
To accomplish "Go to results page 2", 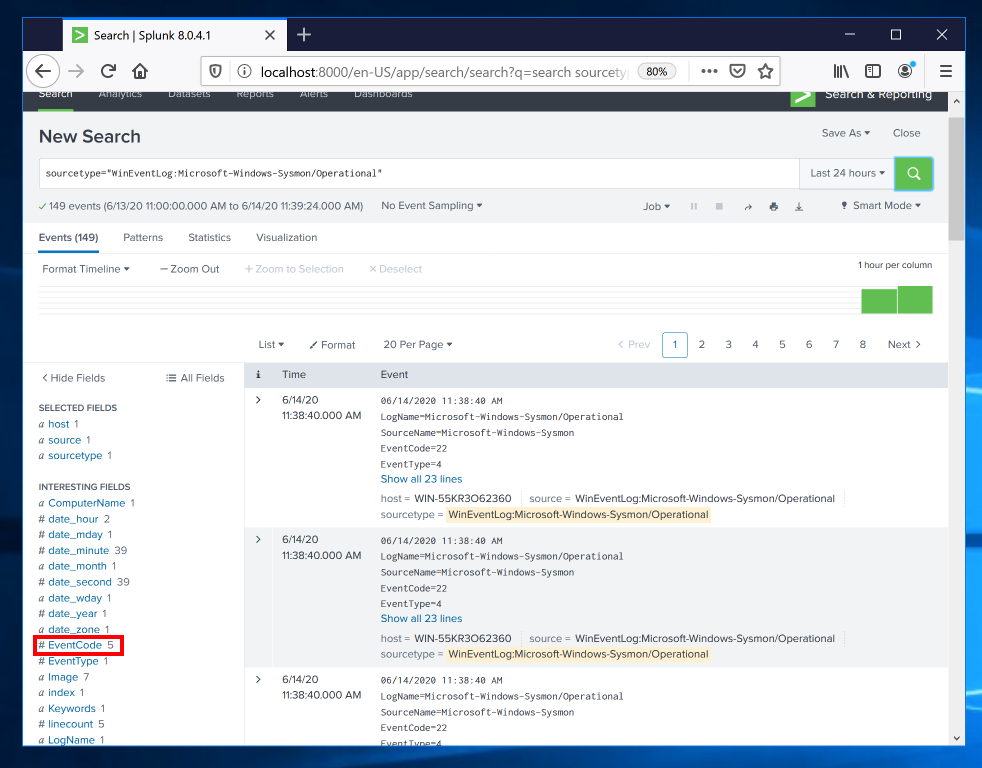I will pos(702,344).
